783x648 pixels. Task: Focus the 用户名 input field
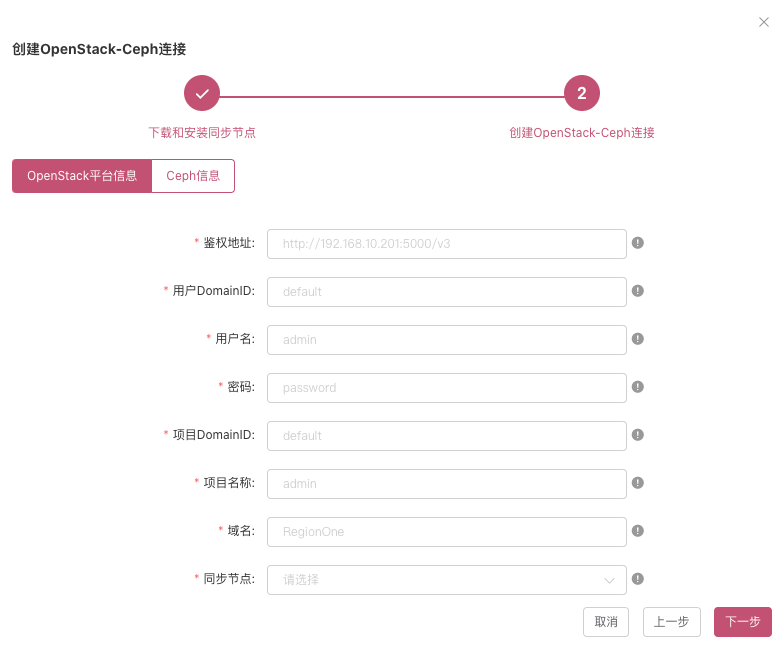(447, 339)
